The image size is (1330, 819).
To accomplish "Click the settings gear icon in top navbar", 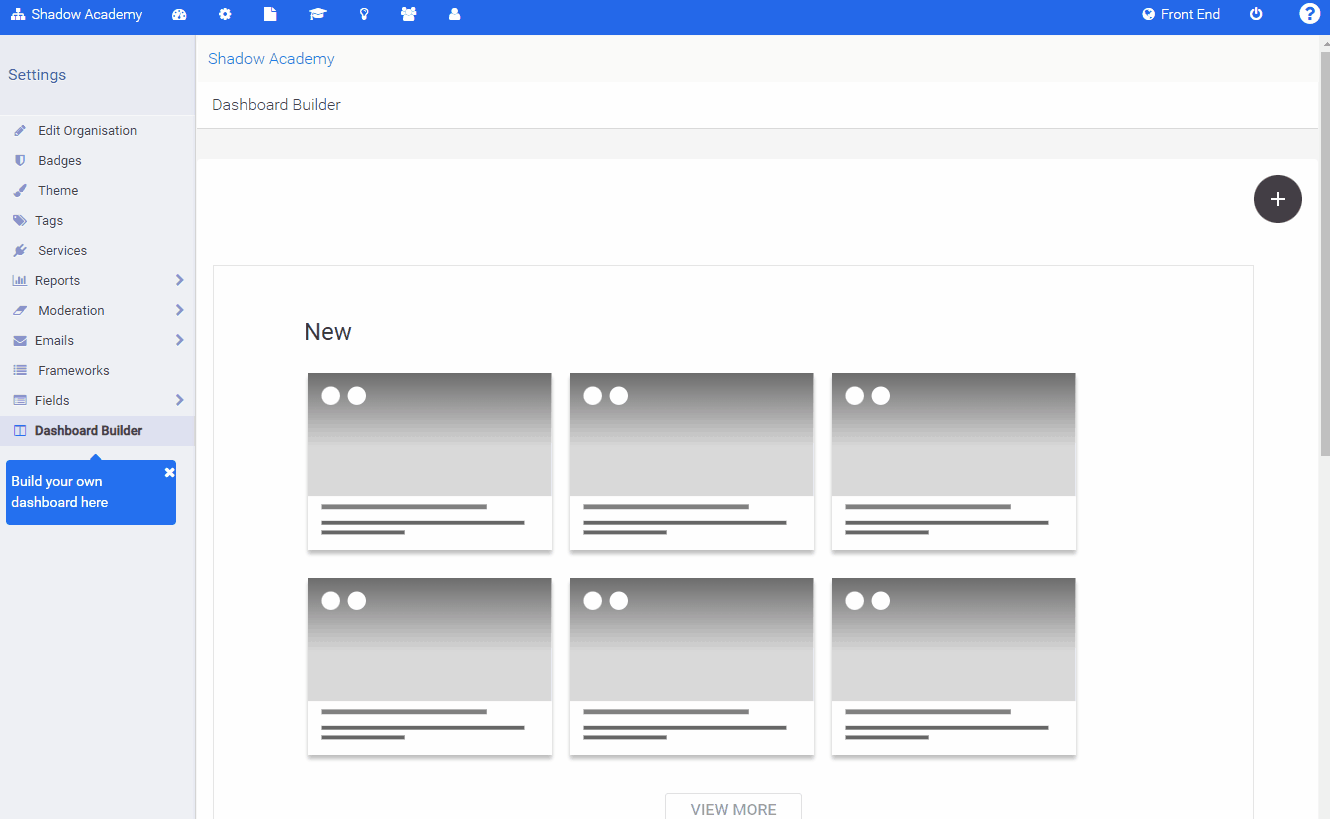I will click(225, 14).
